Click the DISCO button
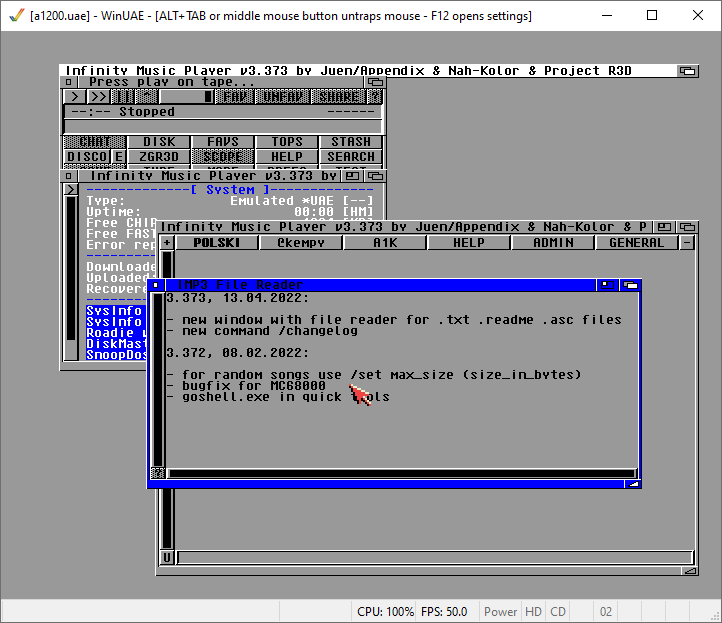This screenshot has width=722, height=623. (87, 157)
